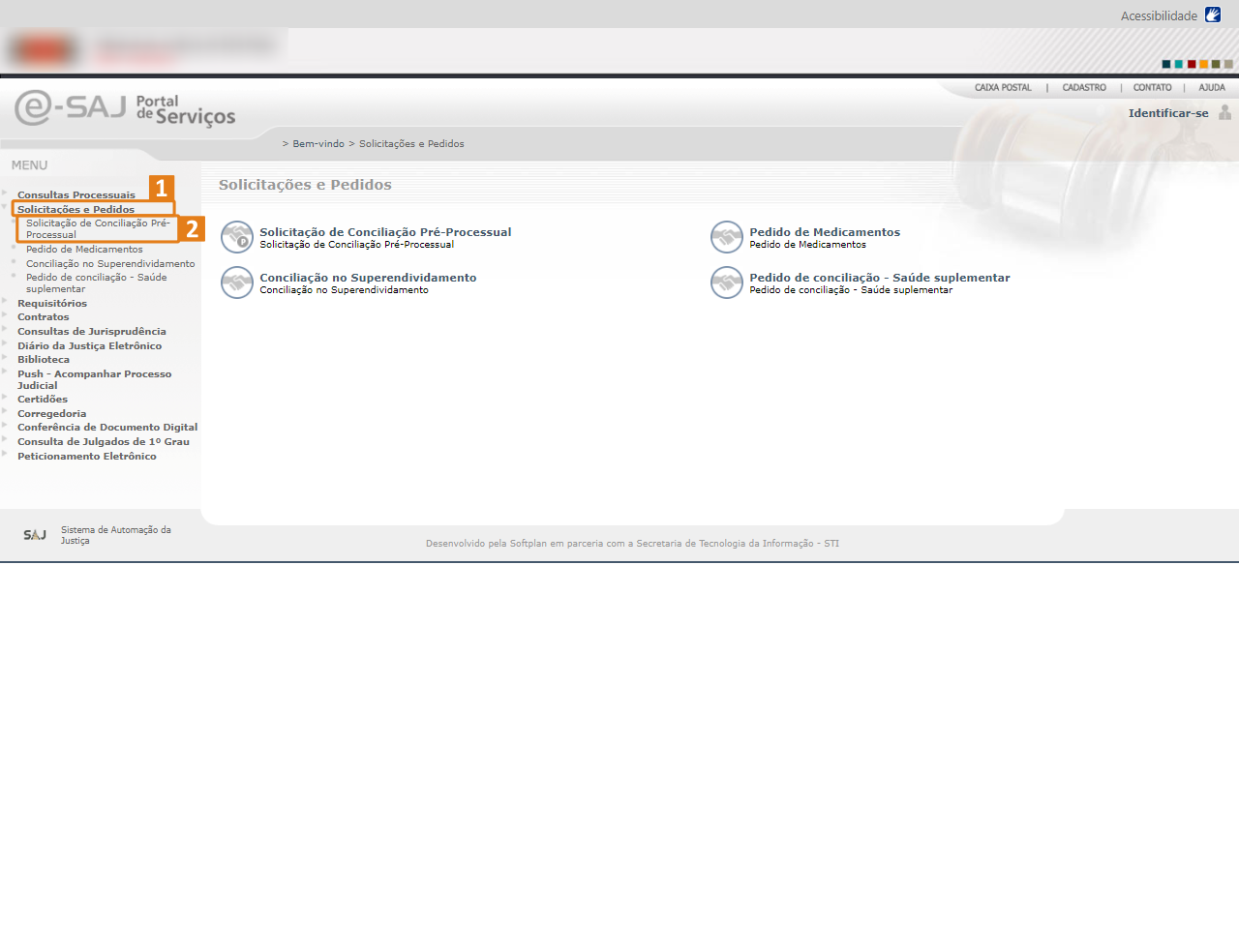Click the e-SAJ Portal de Serviços logo

click(x=125, y=108)
